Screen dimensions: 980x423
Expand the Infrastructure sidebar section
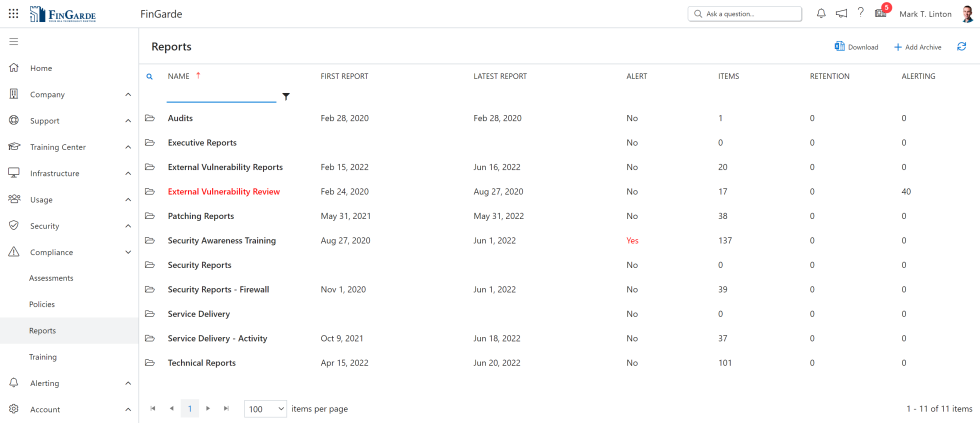tap(127, 174)
